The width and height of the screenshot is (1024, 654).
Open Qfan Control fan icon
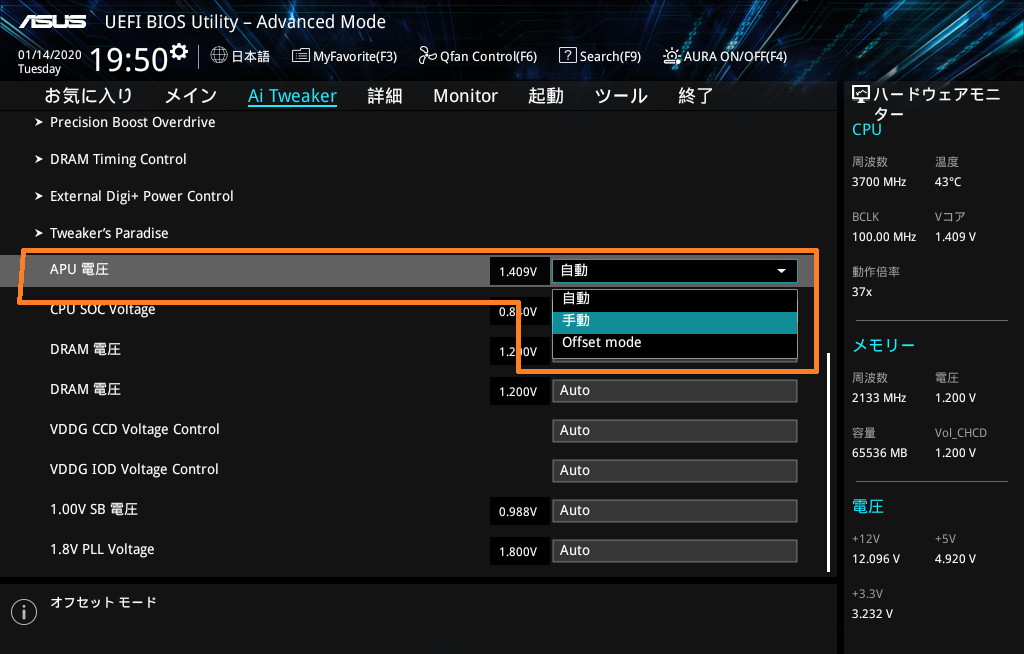[427, 56]
